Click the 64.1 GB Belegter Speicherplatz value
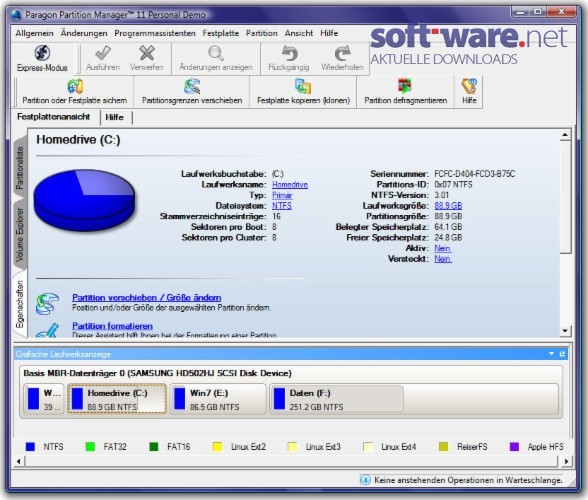The width and height of the screenshot is (588, 500). tap(448, 227)
